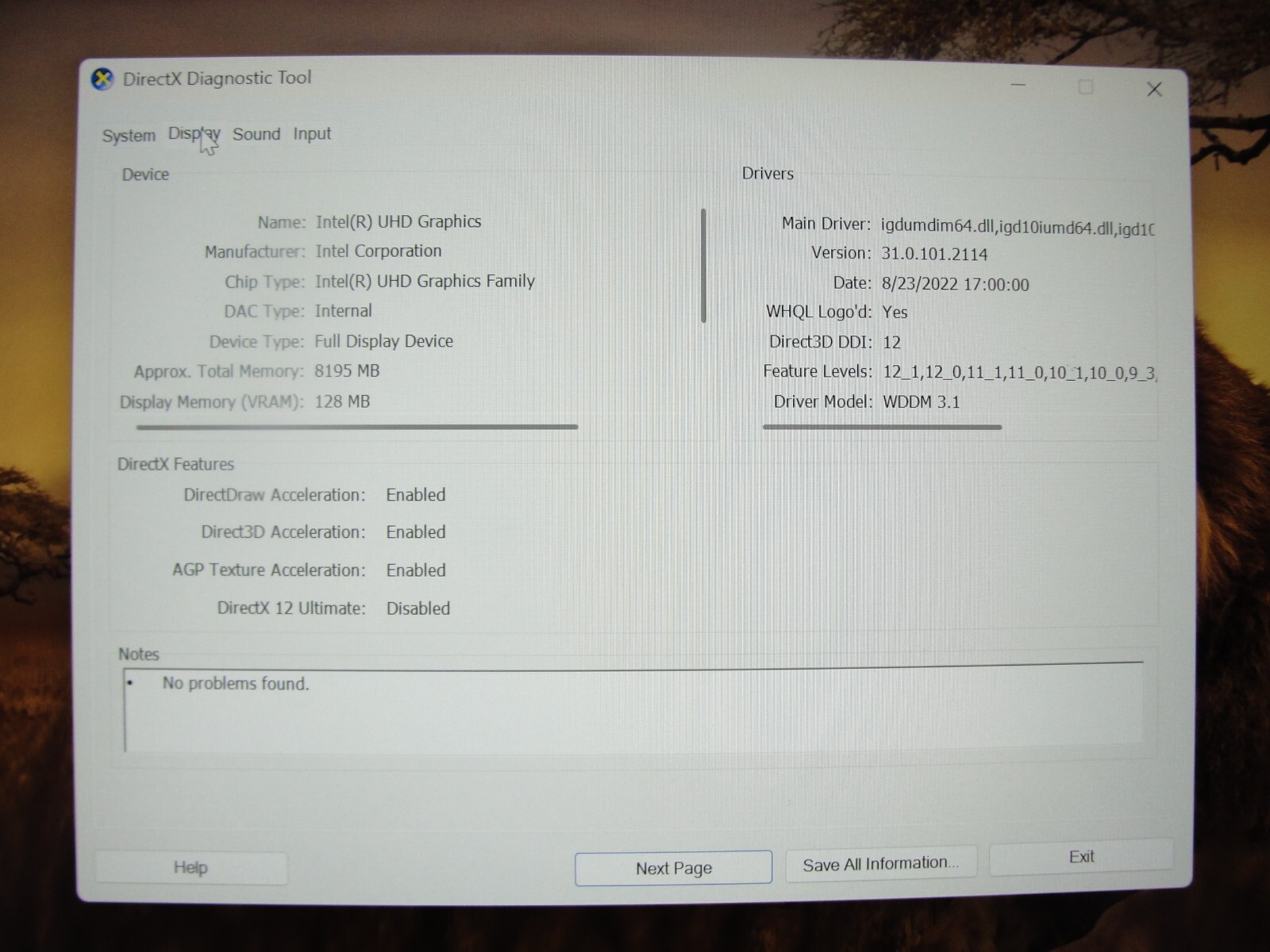Click the 'Full Display Device' value
The image size is (1270, 952).
384,342
